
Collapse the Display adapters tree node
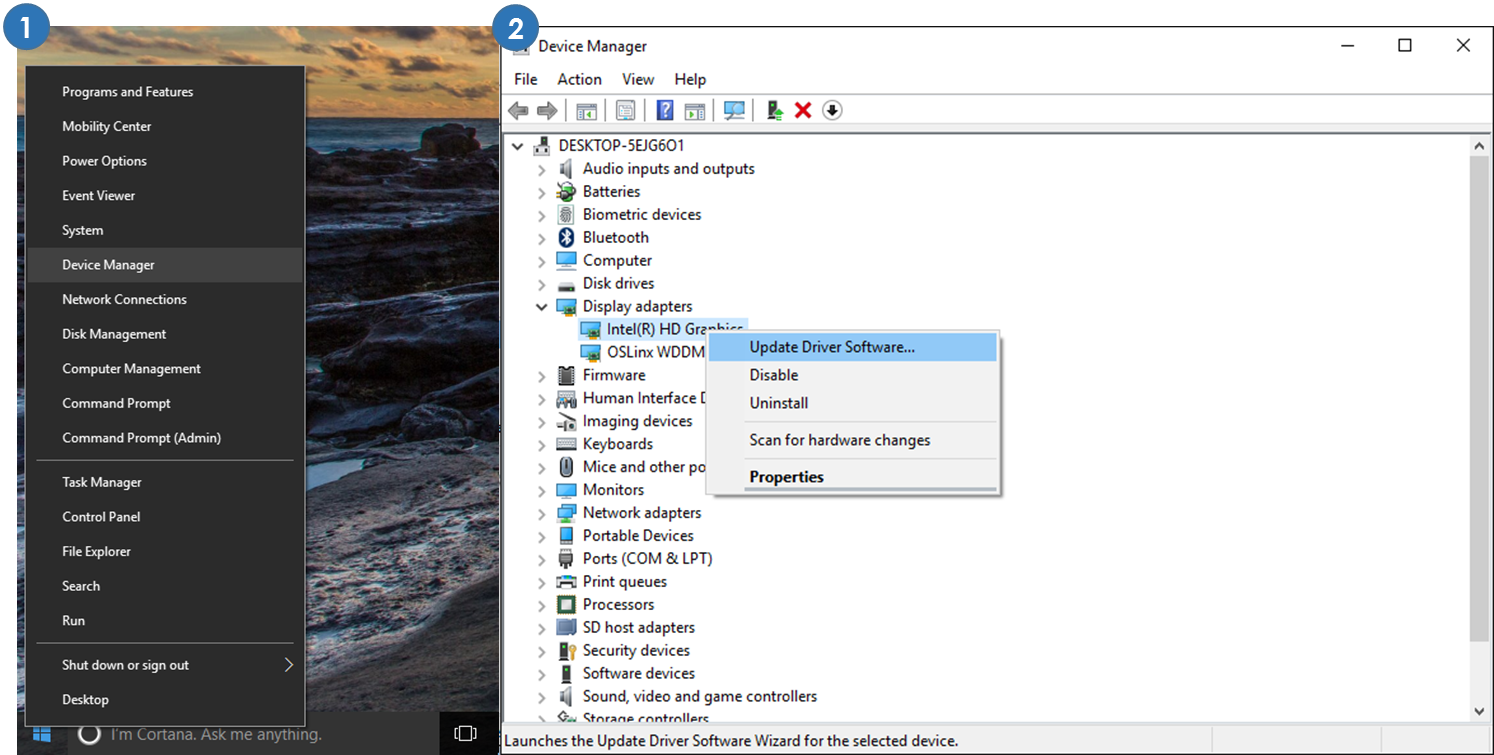pos(542,307)
